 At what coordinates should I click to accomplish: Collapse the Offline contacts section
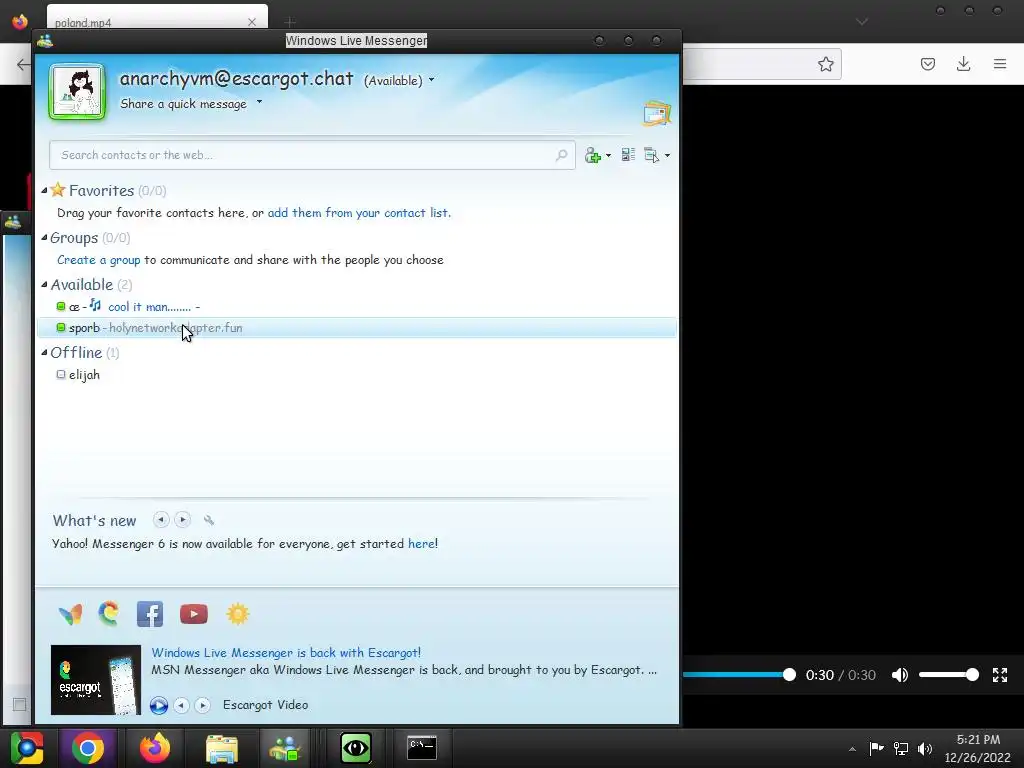coord(44,353)
